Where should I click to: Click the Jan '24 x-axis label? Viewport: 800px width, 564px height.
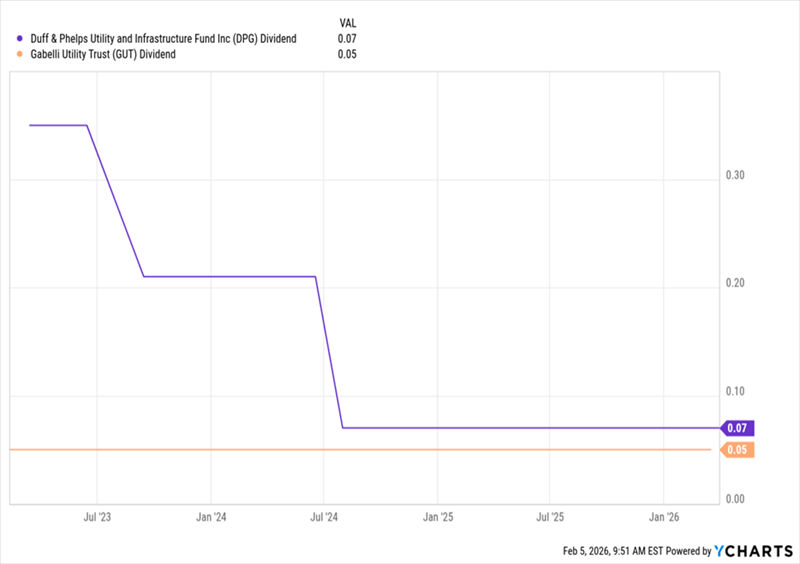[210, 517]
